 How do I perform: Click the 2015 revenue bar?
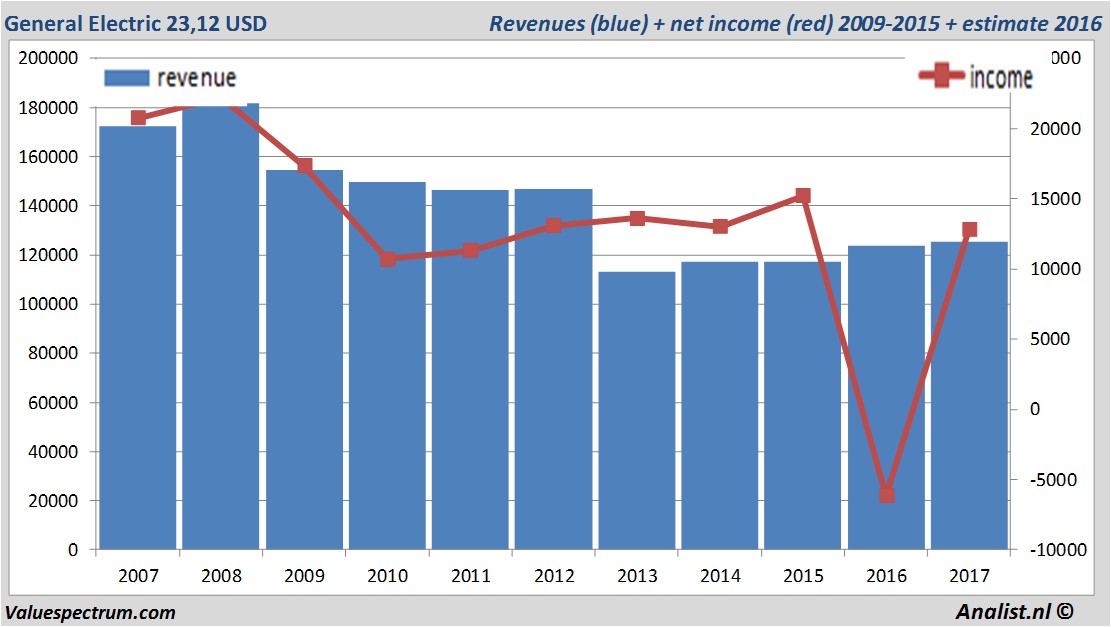click(803, 406)
